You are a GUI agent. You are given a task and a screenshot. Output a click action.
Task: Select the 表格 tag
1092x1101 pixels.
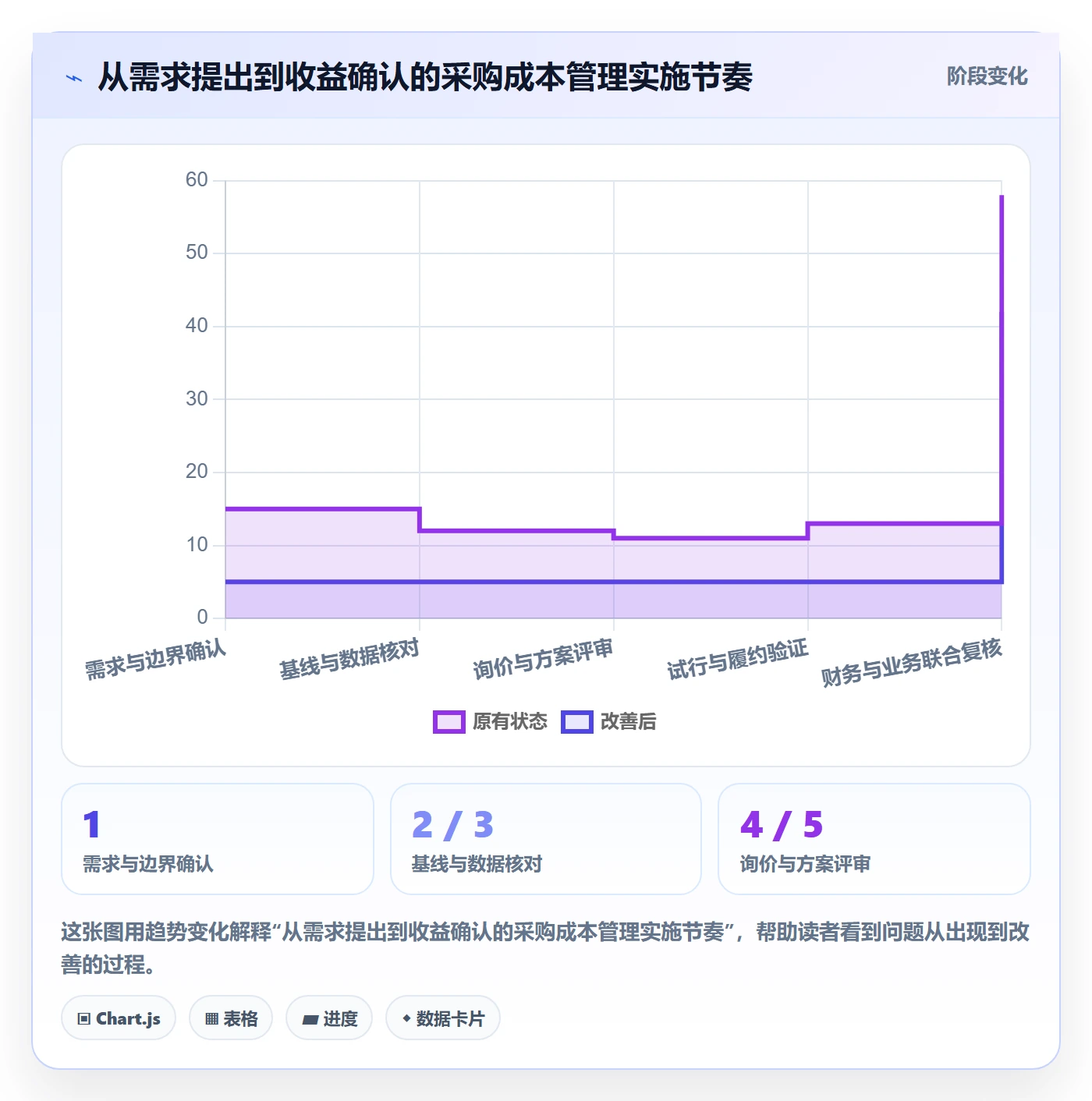(231, 1018)
